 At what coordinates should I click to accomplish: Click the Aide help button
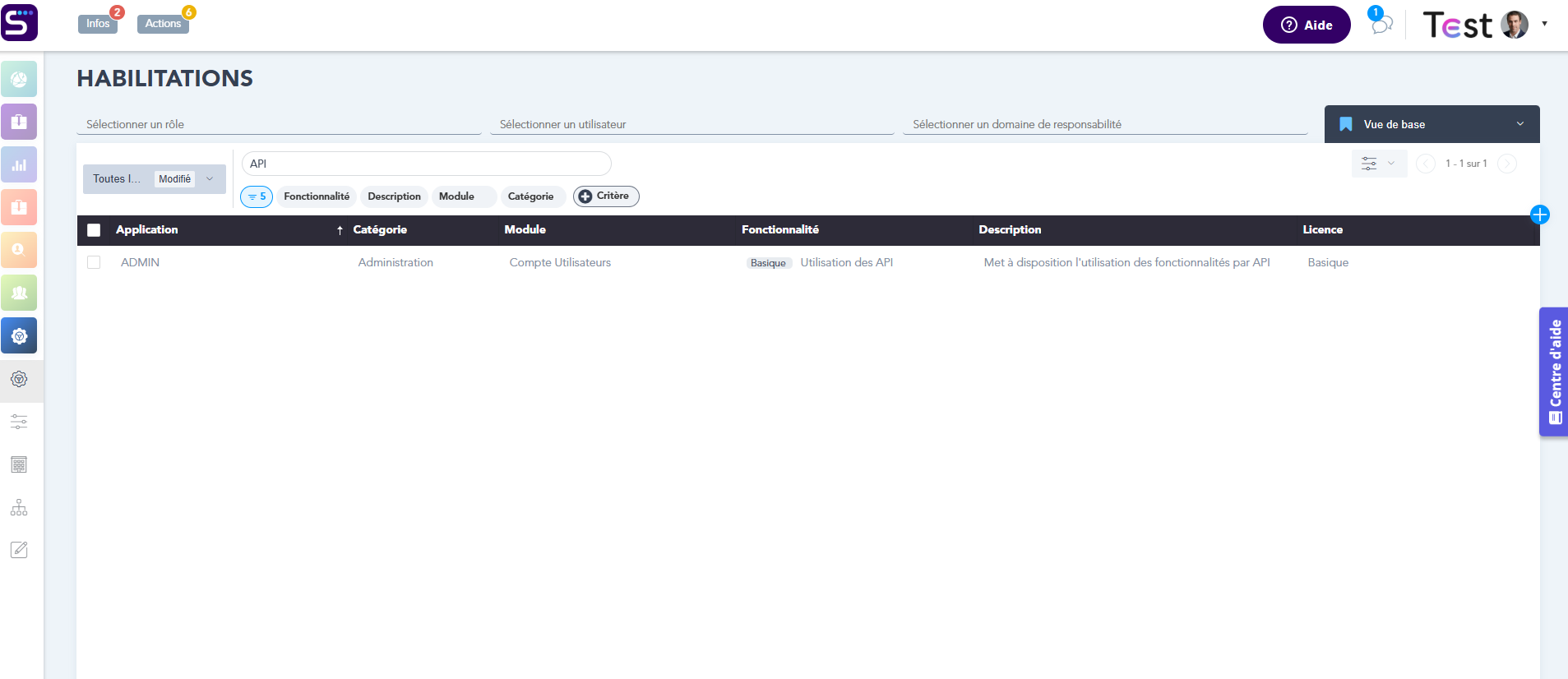(x=1306, y=25)
